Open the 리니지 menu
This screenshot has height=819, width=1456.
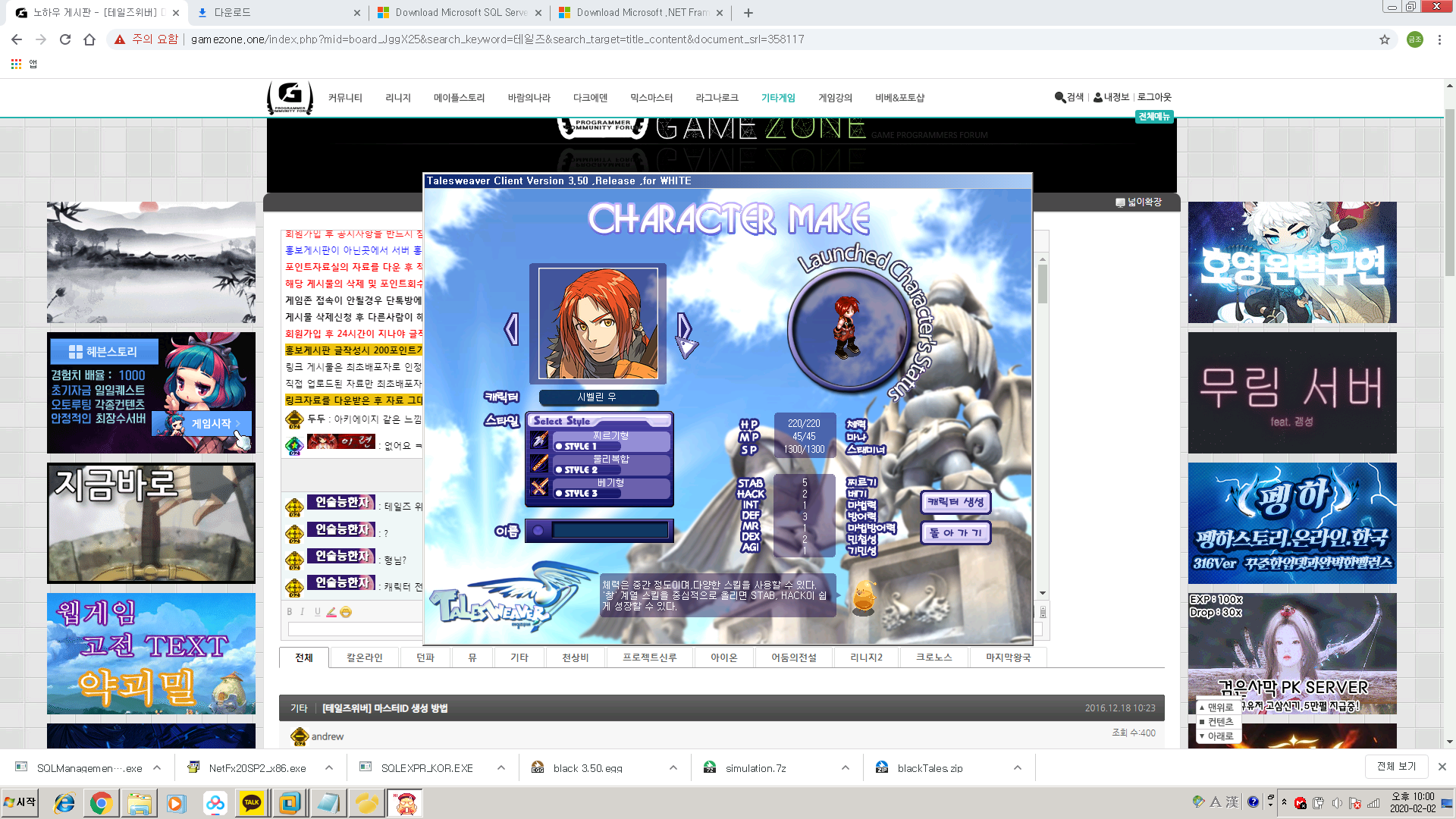[398, 98]
